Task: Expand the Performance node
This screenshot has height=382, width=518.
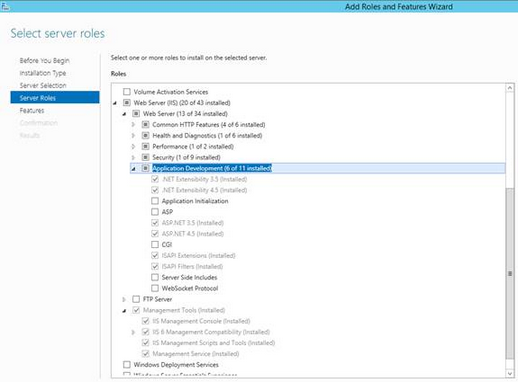Action: coord(133,146)
